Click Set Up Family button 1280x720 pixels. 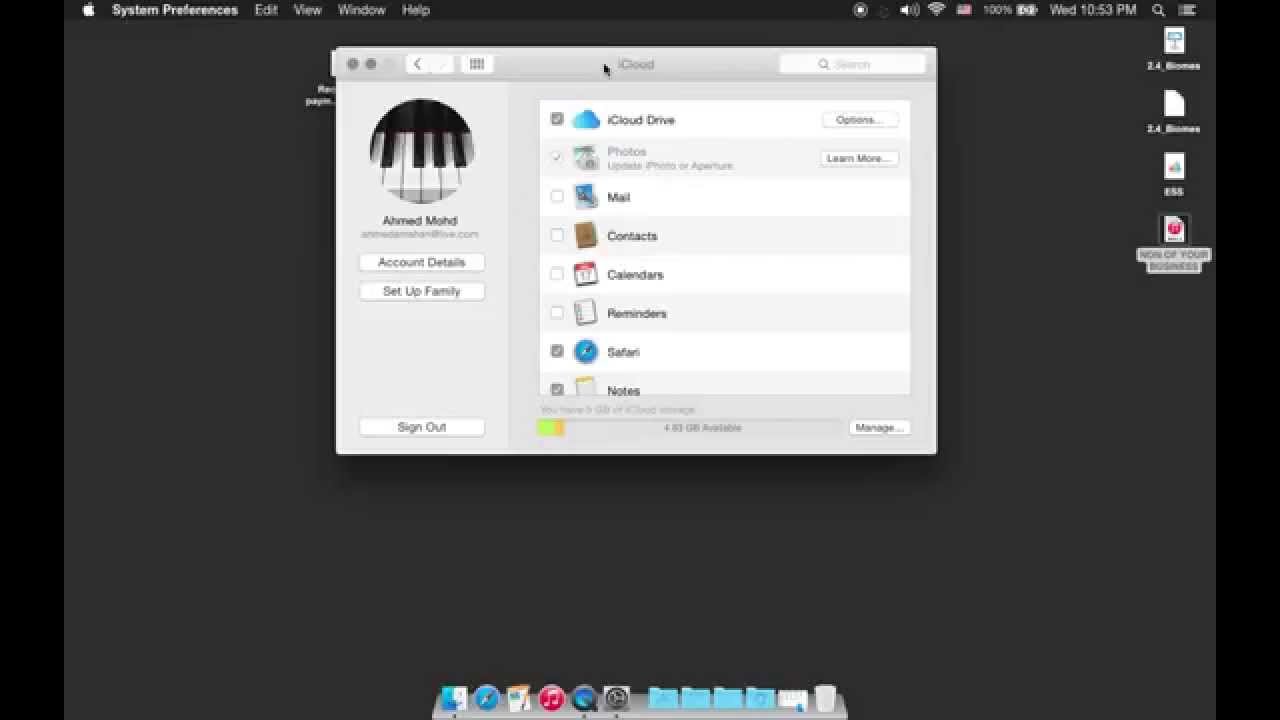422,291
